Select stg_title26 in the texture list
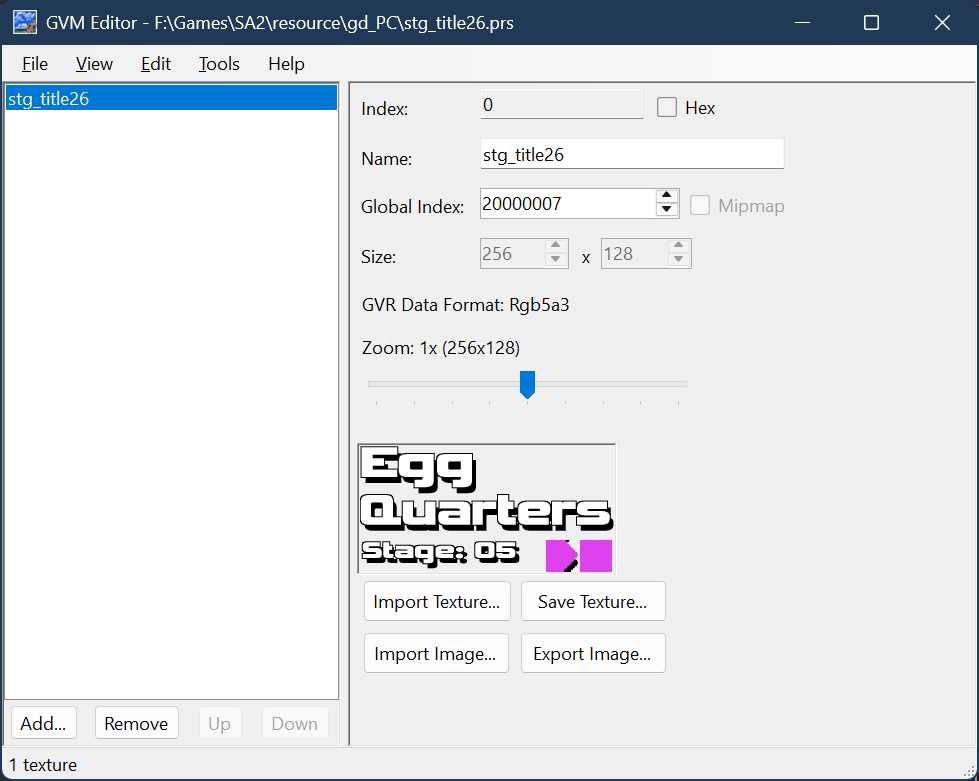The height and width of the screenshot is (781, 979). click(x=48, y=99)
